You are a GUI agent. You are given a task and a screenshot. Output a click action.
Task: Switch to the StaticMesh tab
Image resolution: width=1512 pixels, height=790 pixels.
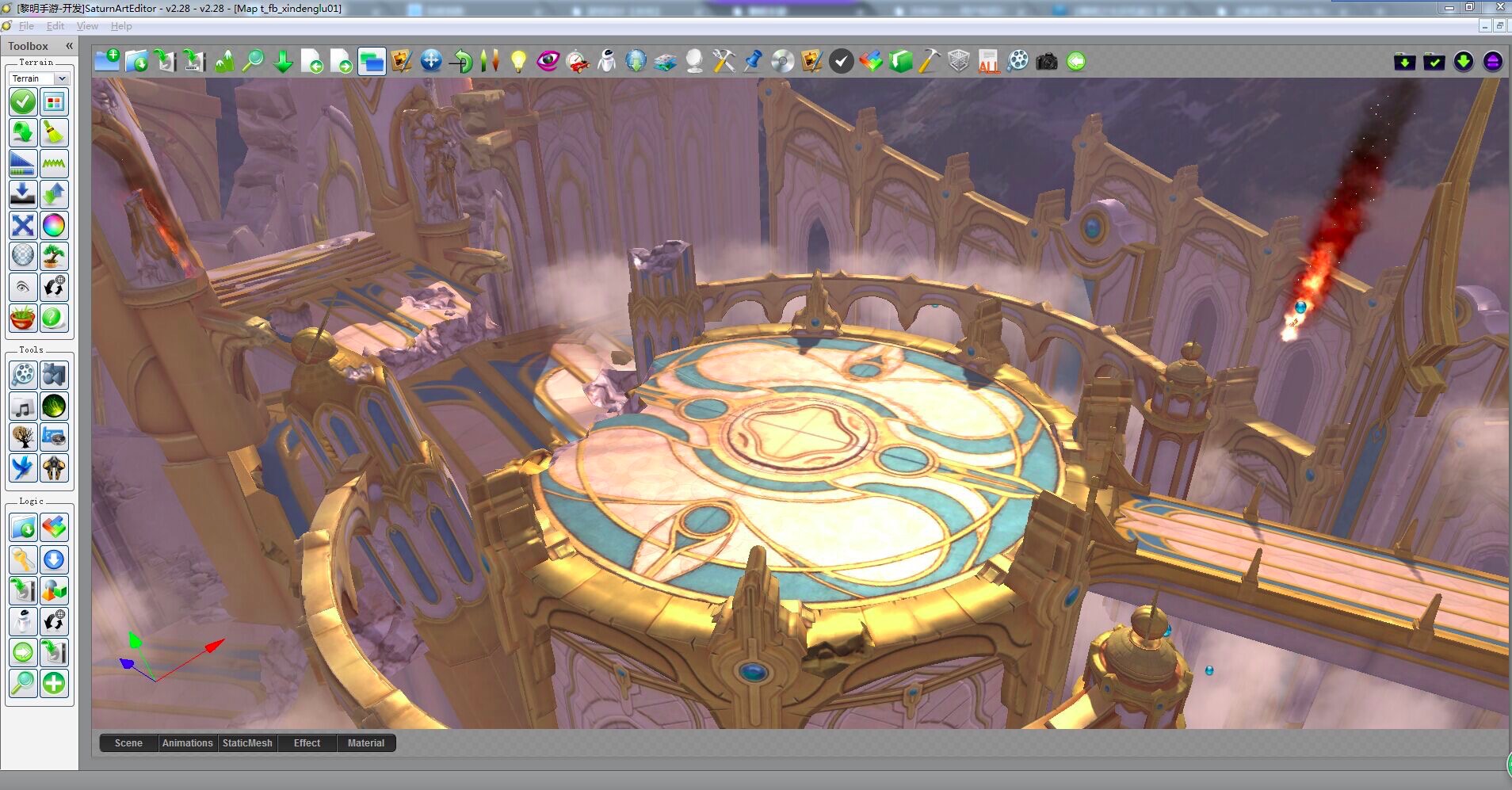click(x=247, y=743)
